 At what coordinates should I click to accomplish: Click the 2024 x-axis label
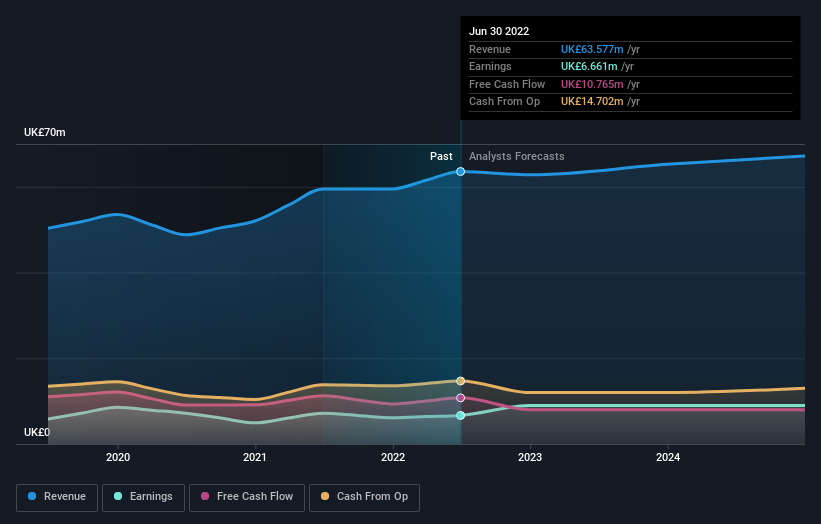click(x=668, y=458)
